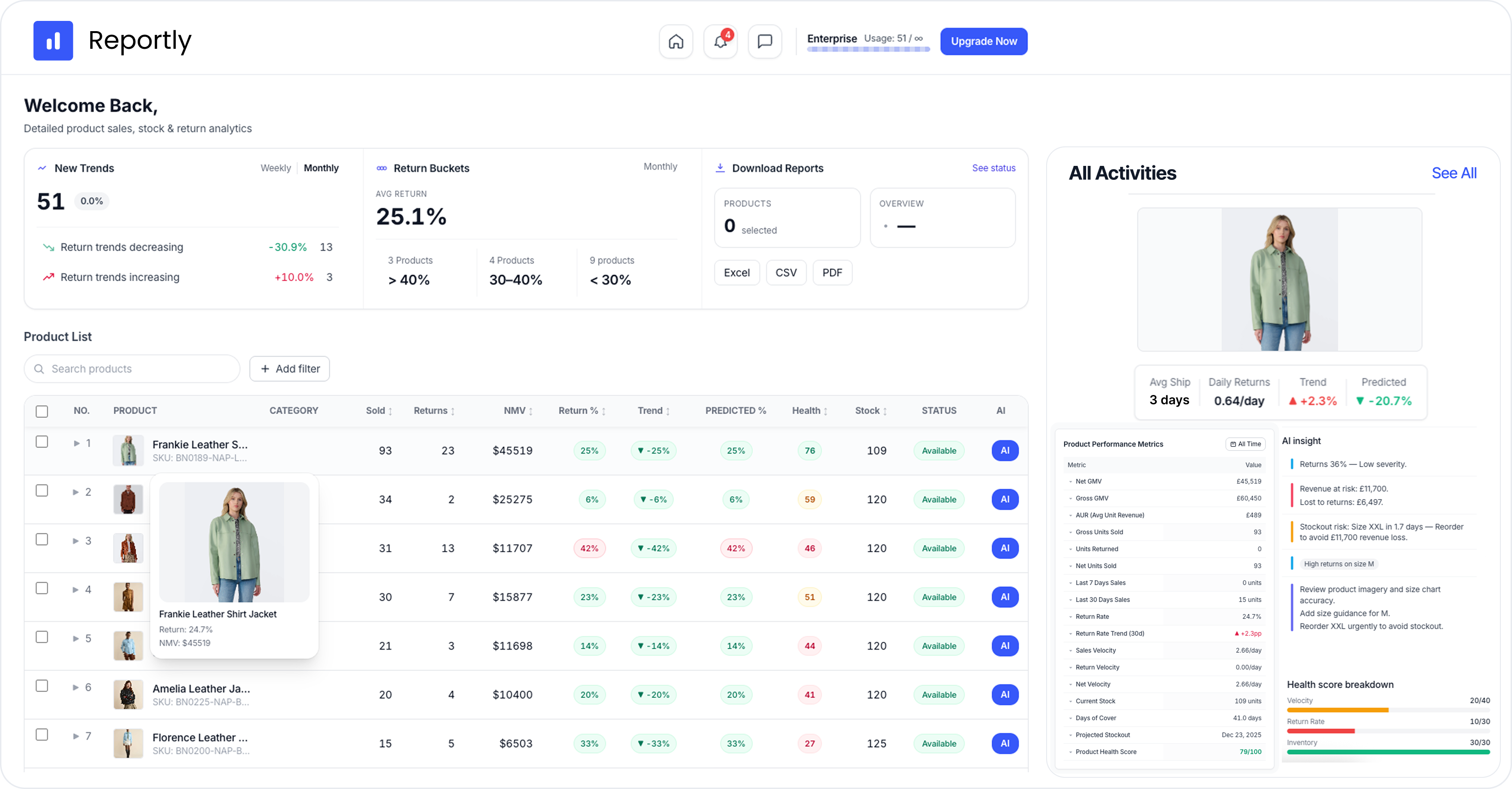Focus the Search products field
The height and width of the screenshot is (789, 1512).
point(132,369)
